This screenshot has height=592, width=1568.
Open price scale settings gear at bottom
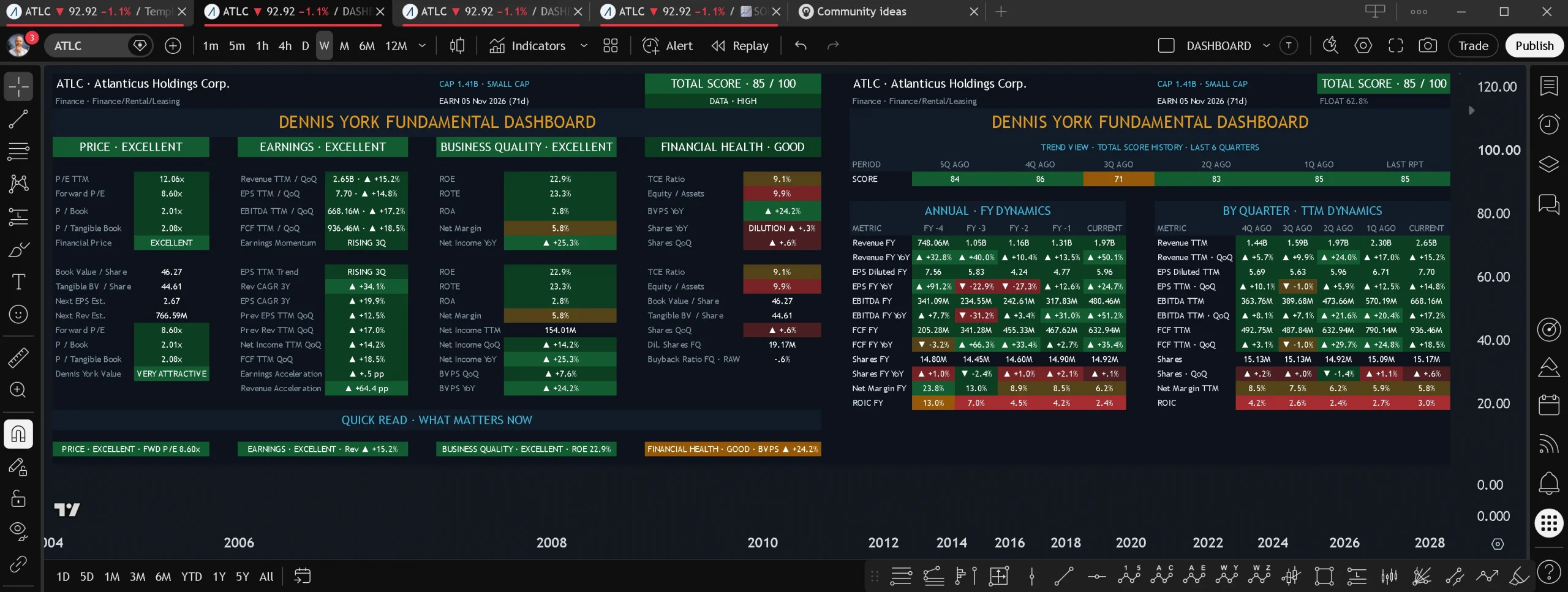[1498, 544]
